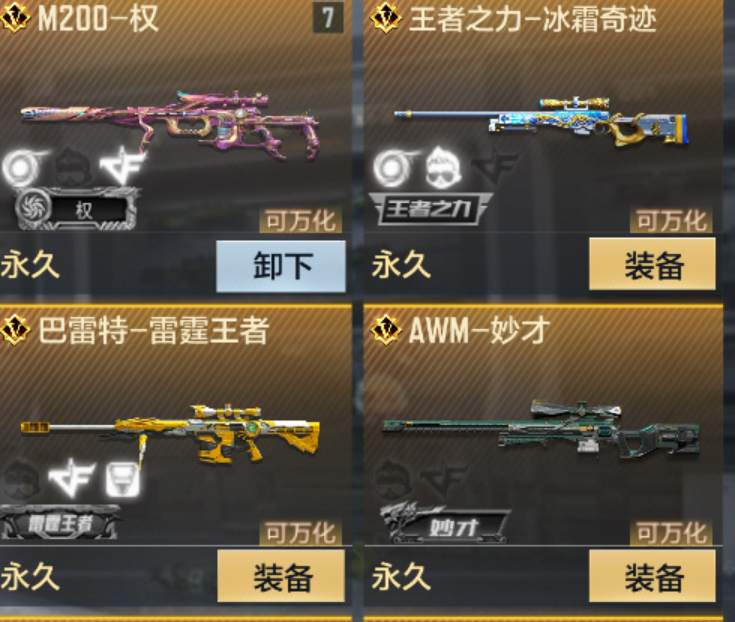This screenshot has height=622, width=735.
Task: Click the 权 series badge
Action: 76,209
